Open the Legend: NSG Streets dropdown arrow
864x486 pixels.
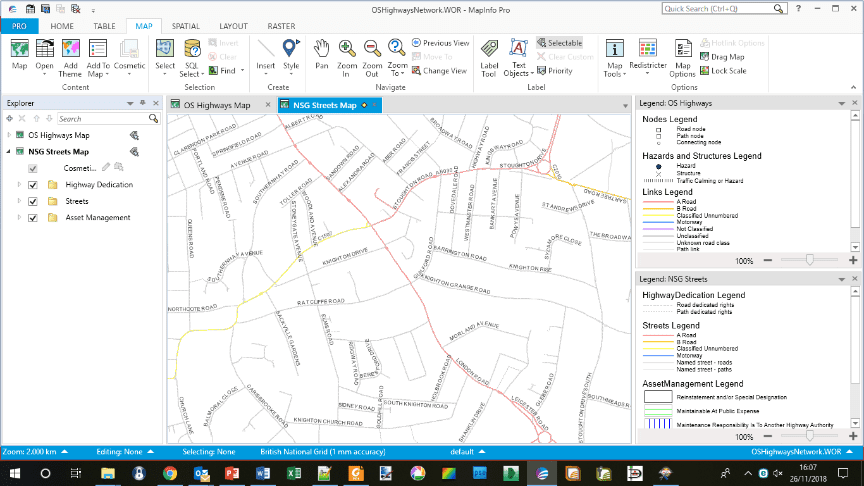(841, 279)
